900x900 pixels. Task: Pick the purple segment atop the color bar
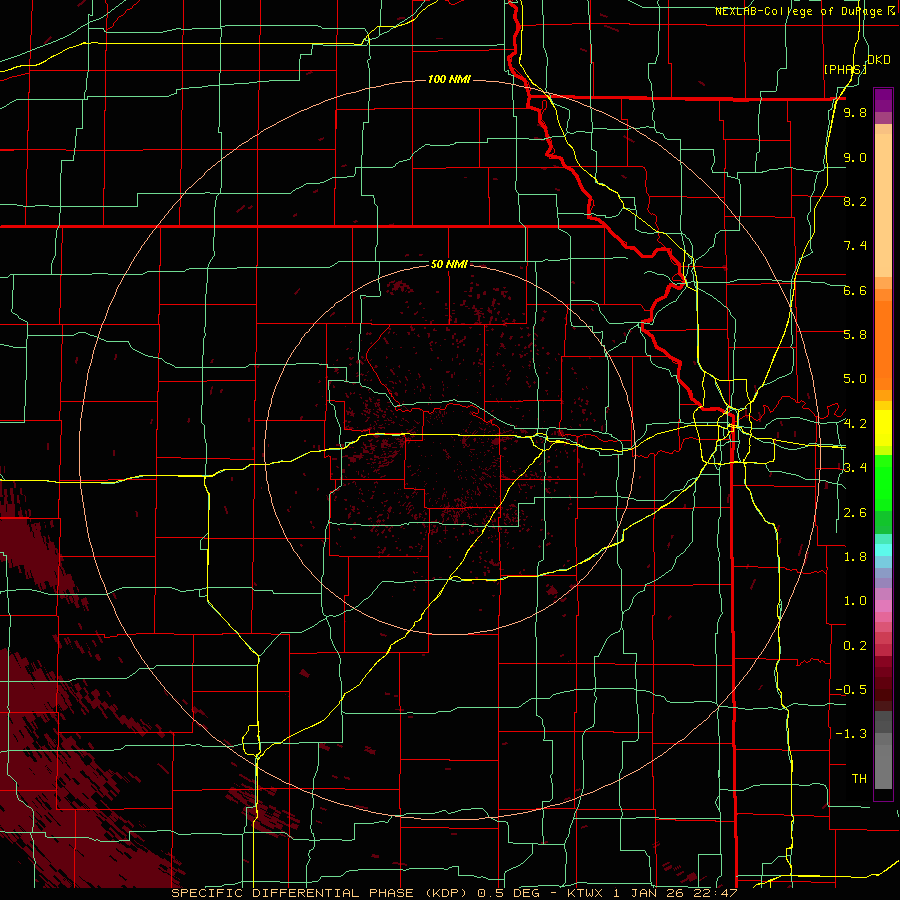pos(883,100)
